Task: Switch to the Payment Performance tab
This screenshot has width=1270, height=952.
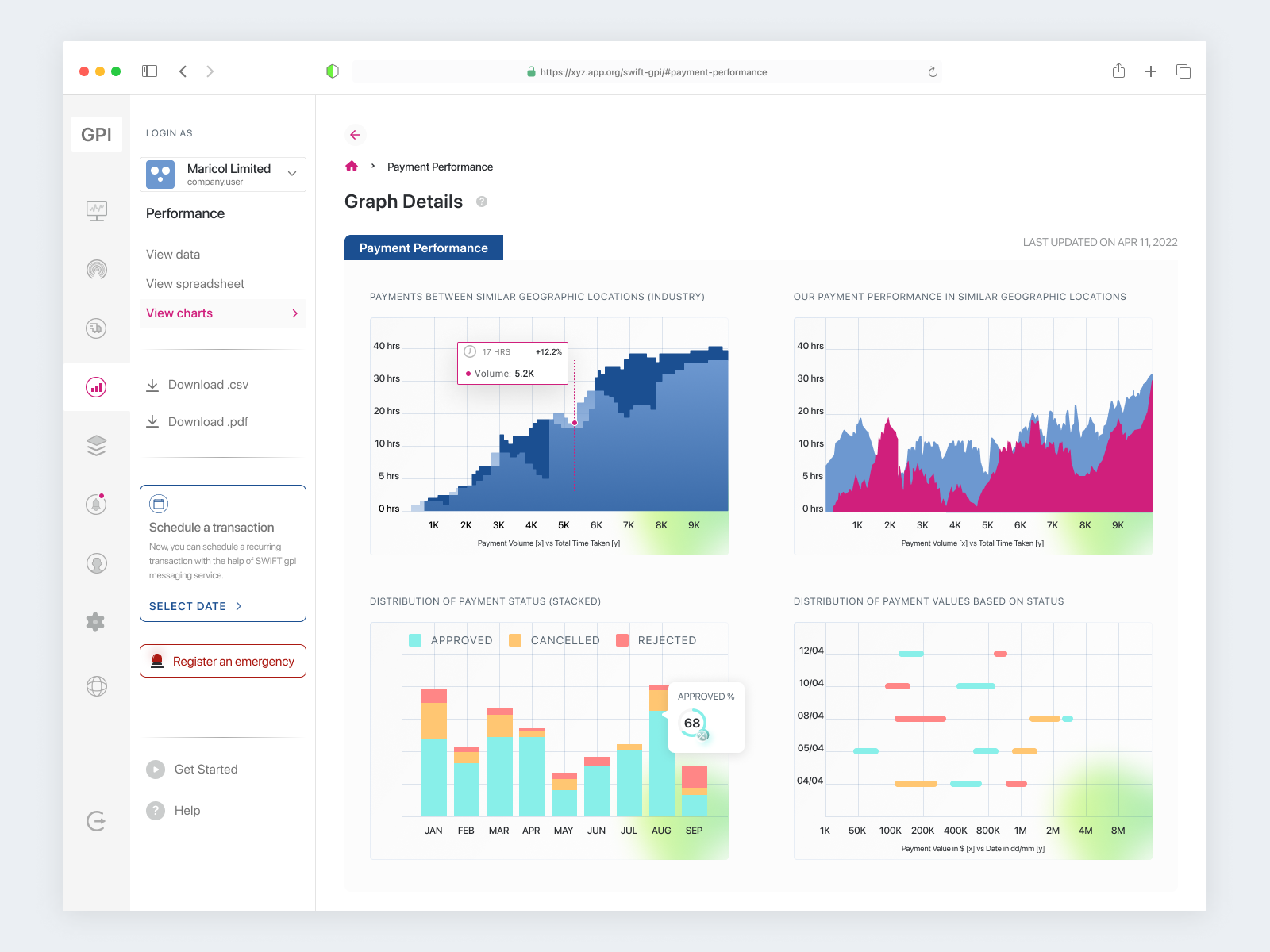Action: pos(423,248)
